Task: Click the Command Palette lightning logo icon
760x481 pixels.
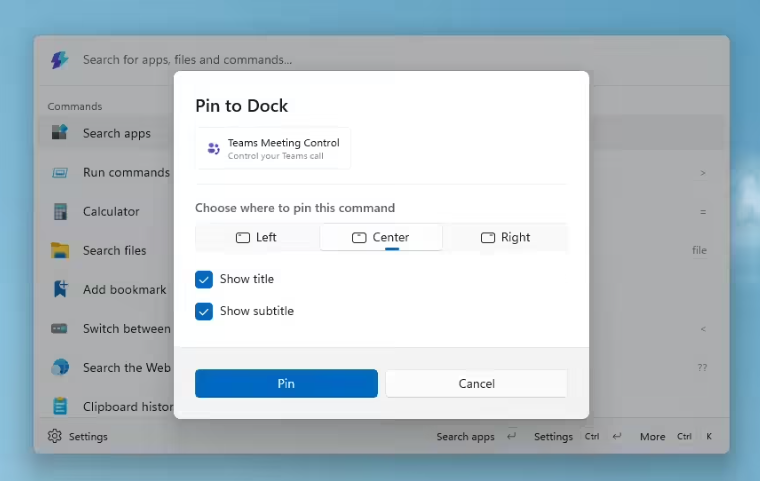Action: point(59,60)
